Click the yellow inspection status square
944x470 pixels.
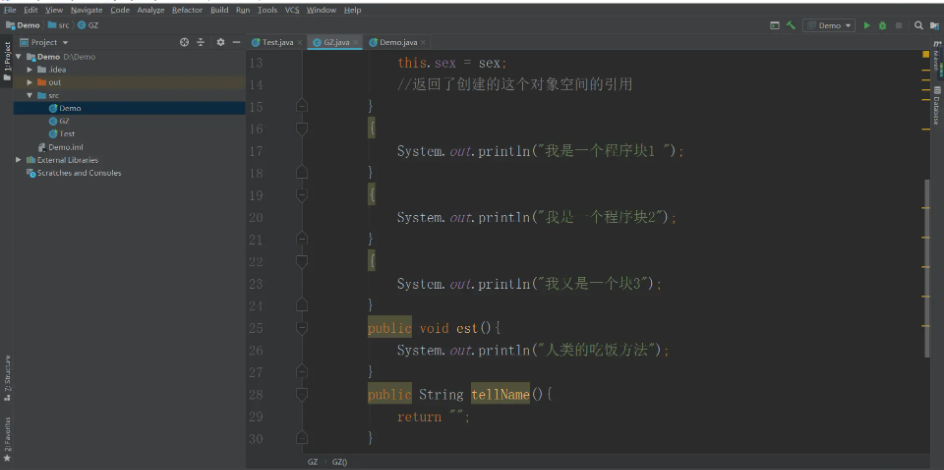tap(926, 54)
